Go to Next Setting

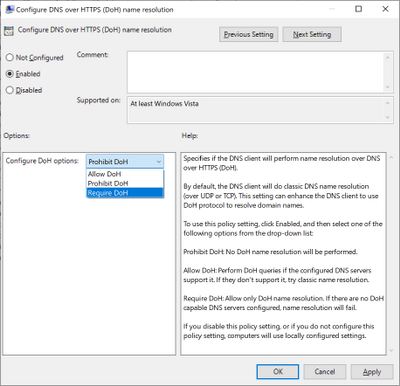point(312,34)
